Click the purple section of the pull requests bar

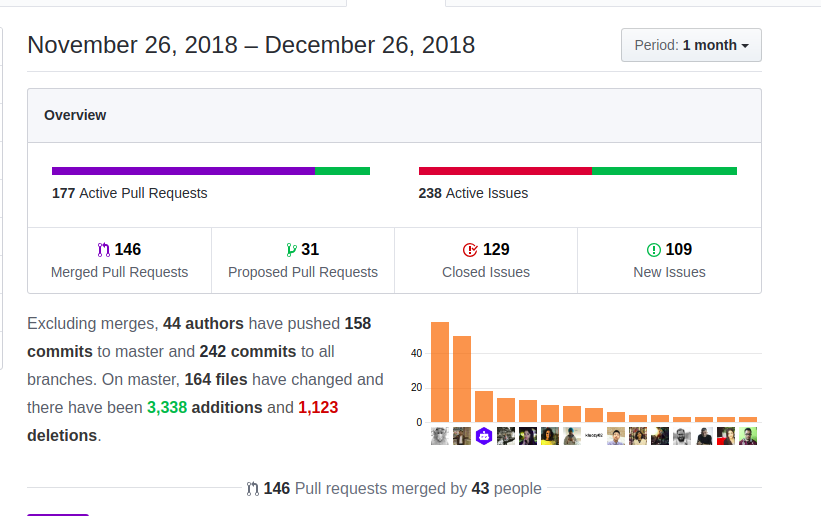tap(183, 171)
